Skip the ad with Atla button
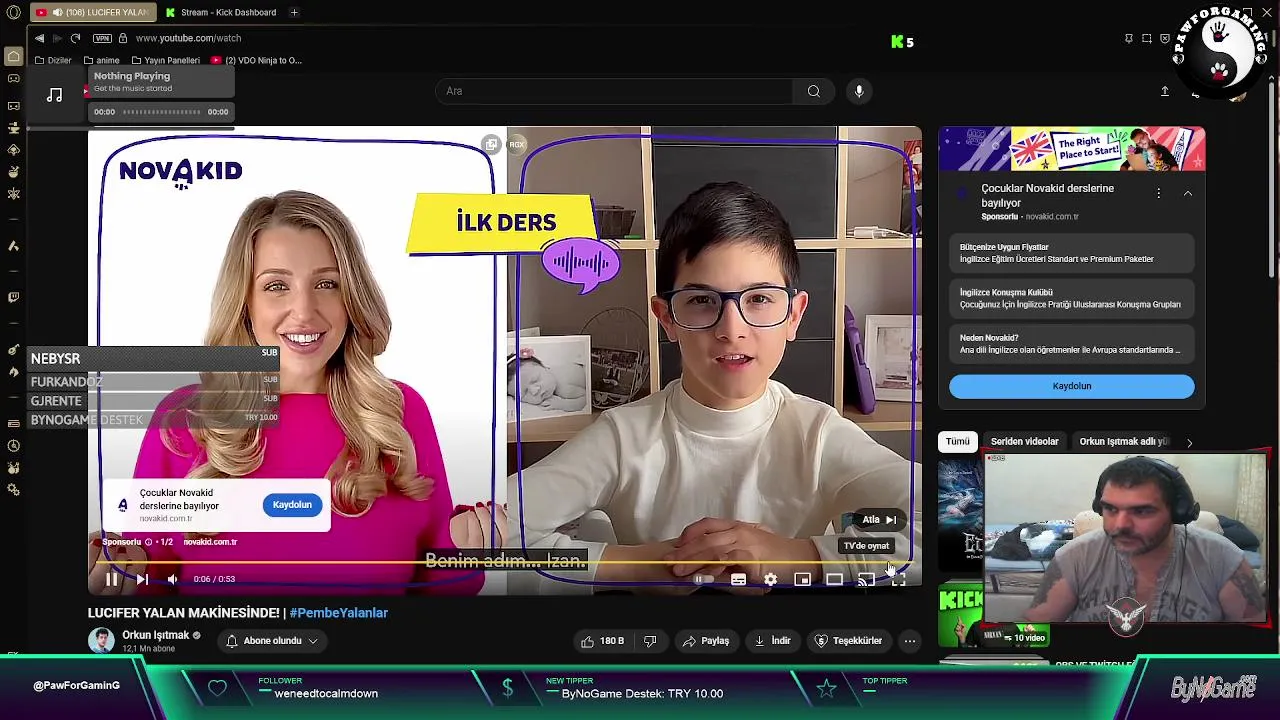The image size is (1280, 720). (879, 520)
